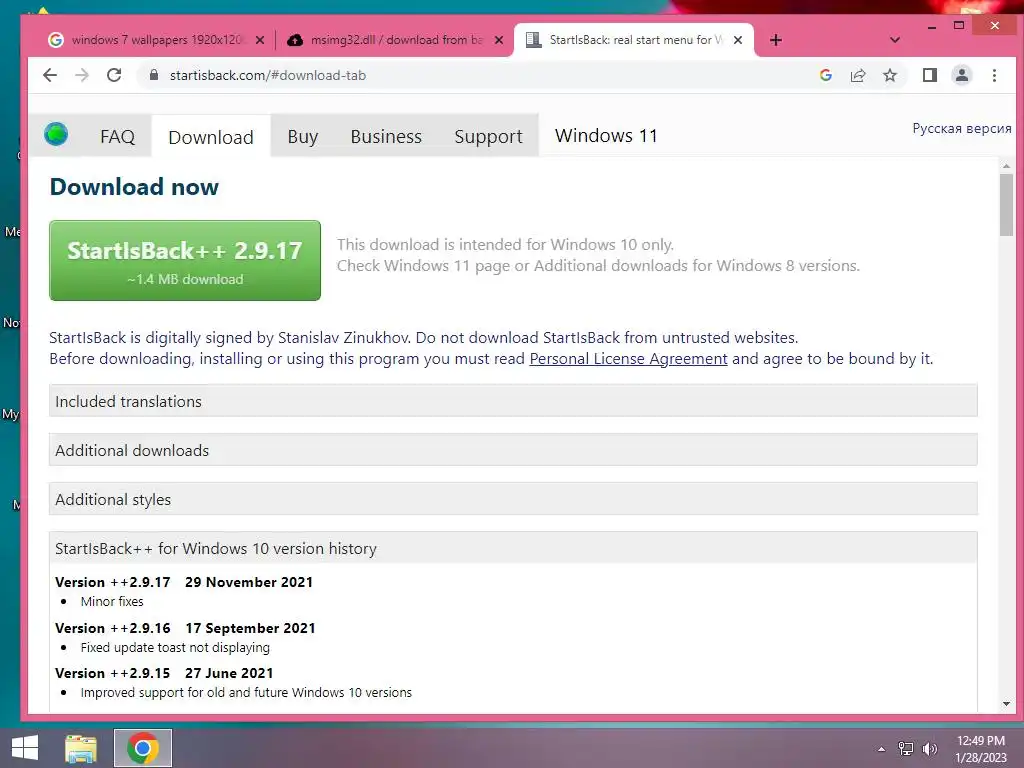Click the page vertical scrollbar thumb

(x=1006, y=205)
